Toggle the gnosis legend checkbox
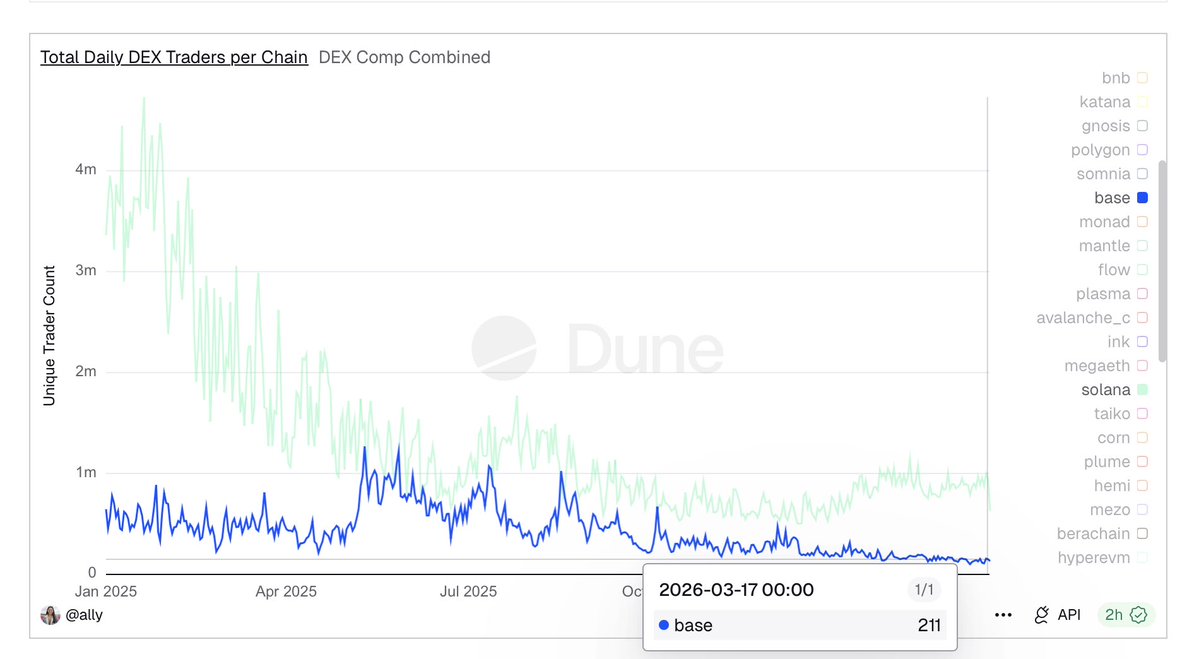 tap(1142, 125)
